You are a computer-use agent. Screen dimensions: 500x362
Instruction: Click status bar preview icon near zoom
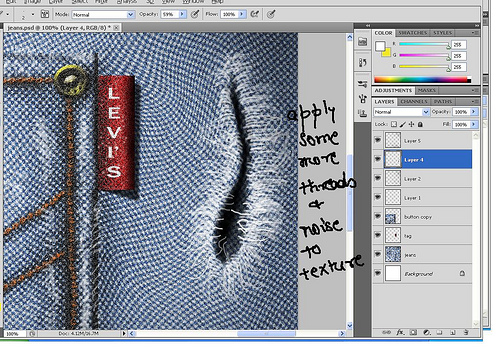click(32, 333)
